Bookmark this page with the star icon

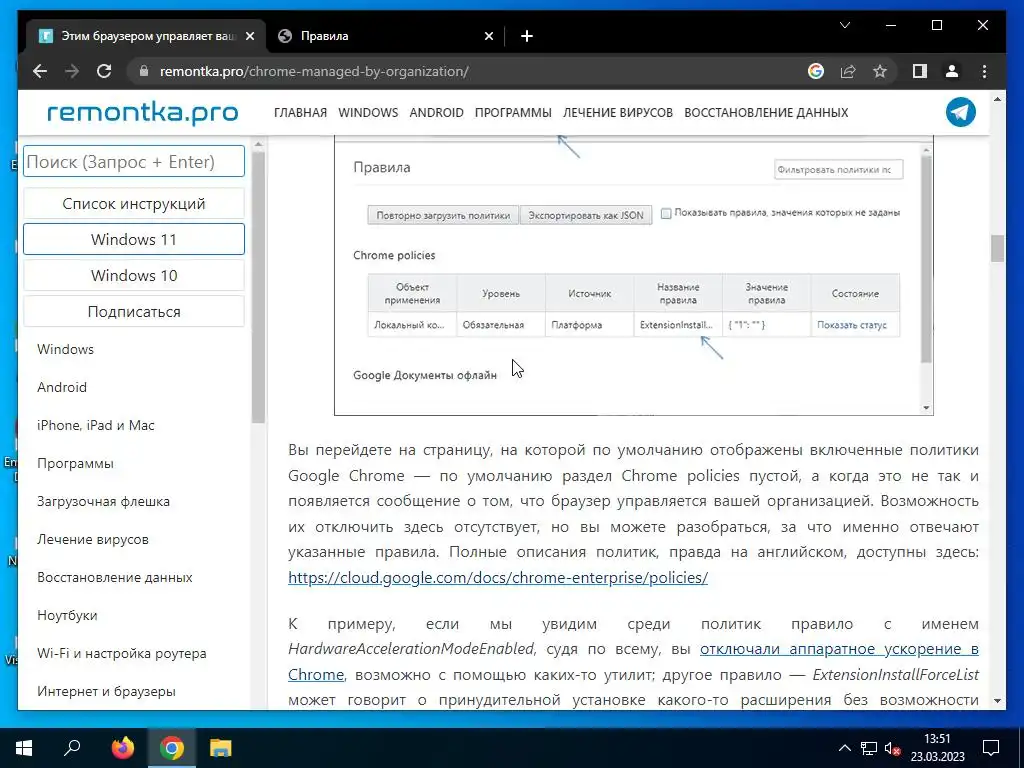[x=880, y=71]
